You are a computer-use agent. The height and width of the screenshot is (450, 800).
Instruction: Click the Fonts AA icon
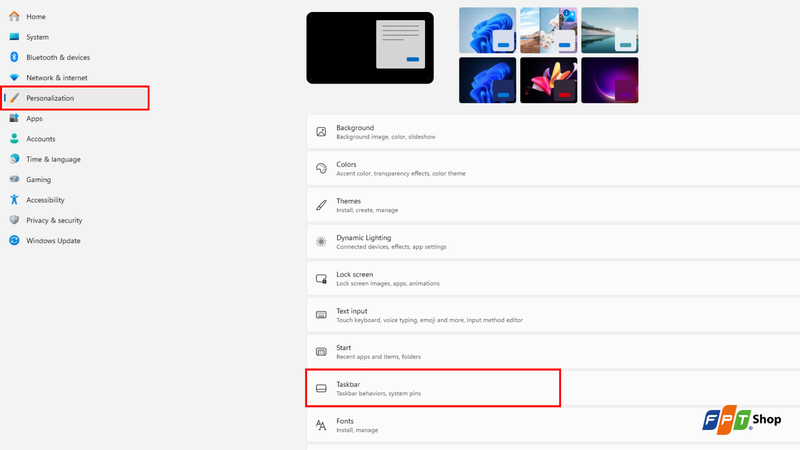(321, 425)
